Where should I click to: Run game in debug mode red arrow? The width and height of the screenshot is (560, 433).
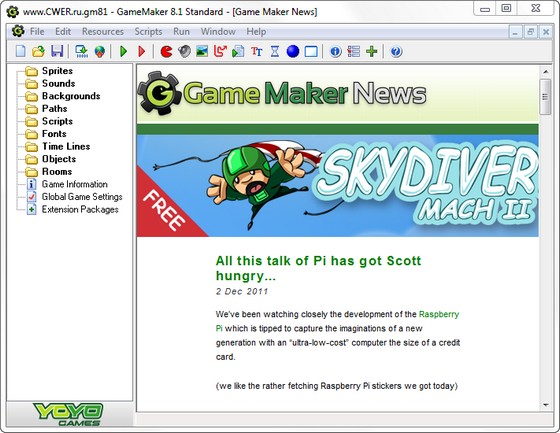coord(142,51)
